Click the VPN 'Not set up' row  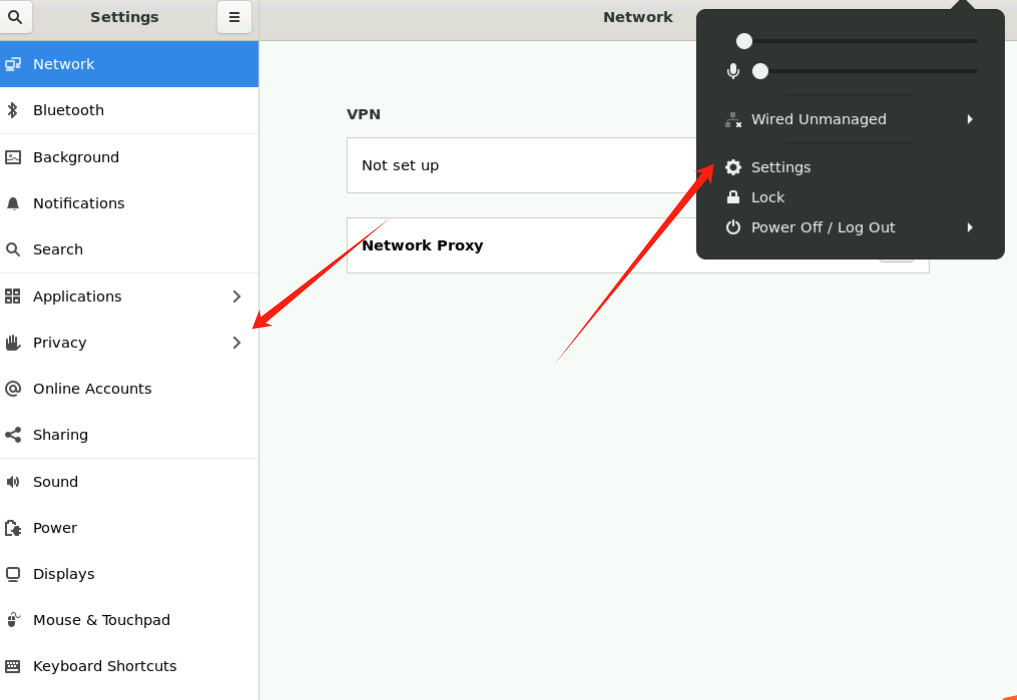coord(521,165)
